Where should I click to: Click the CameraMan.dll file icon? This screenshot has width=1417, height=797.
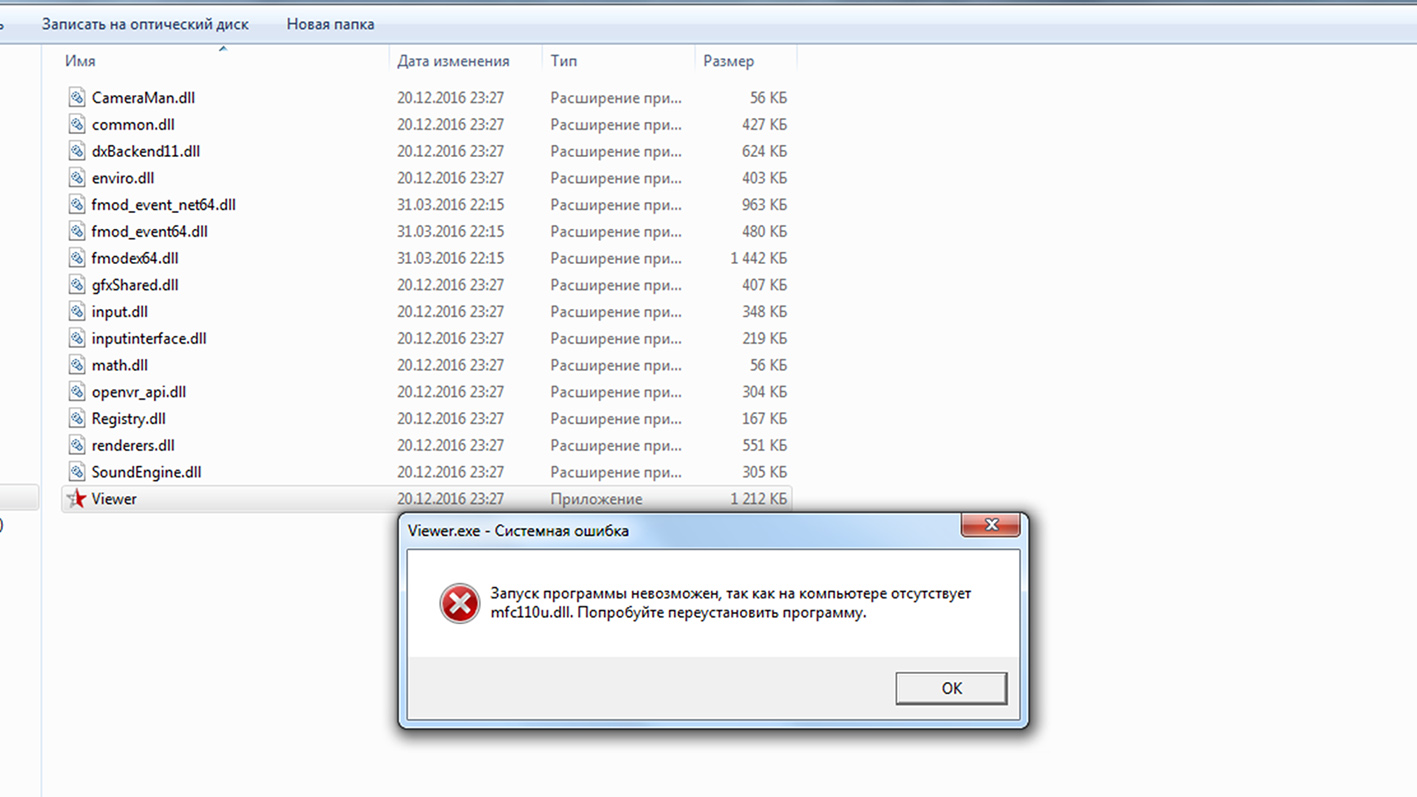[x=77, y=97]
